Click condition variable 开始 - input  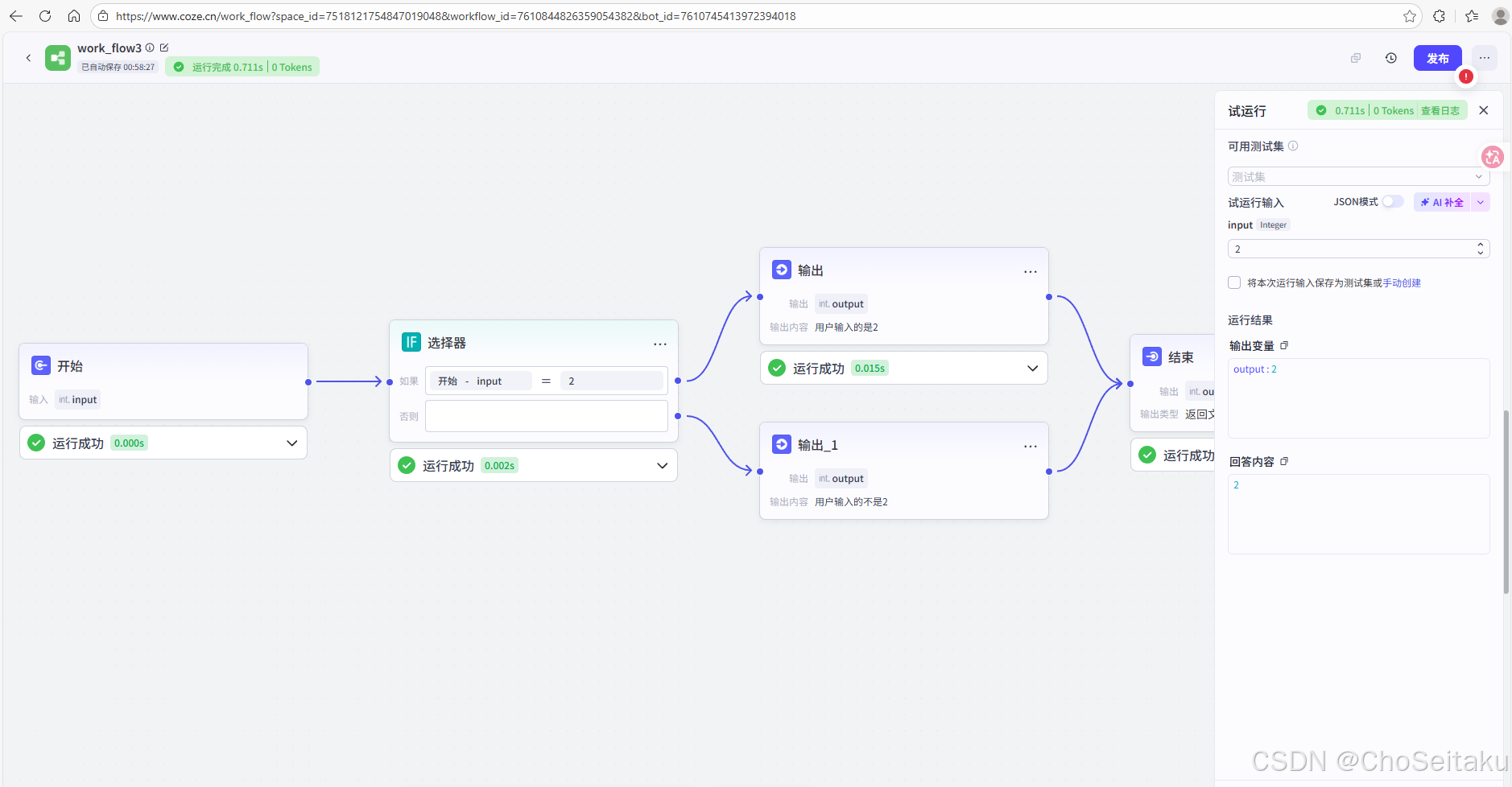click(x=480, y=381)
